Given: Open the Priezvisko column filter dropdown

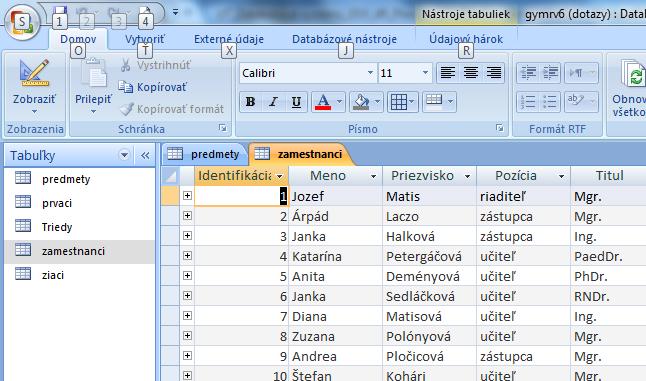Looking at the screenshot, I should (x=467, y=176).
